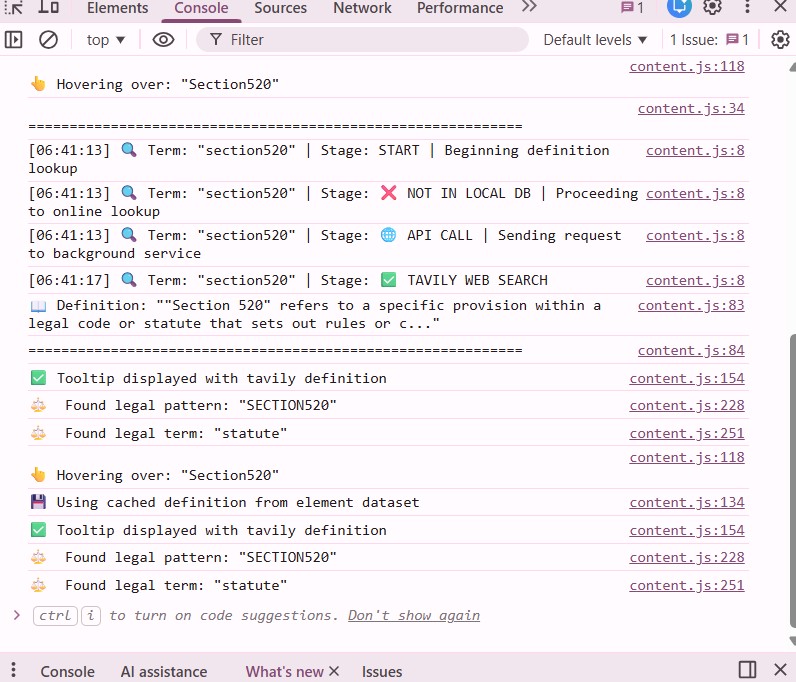Clear the console

(48, 40)
